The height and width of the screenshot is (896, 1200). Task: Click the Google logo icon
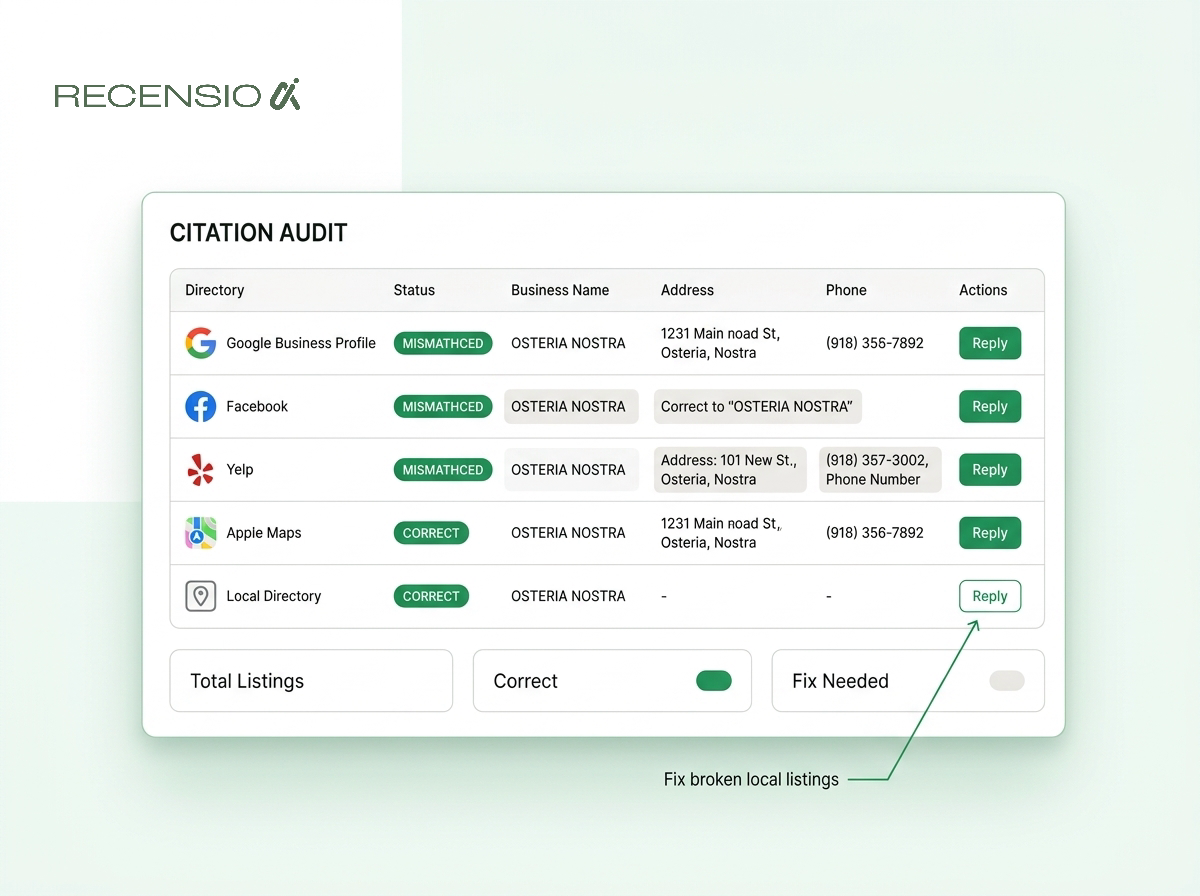(x=201, y=343)
